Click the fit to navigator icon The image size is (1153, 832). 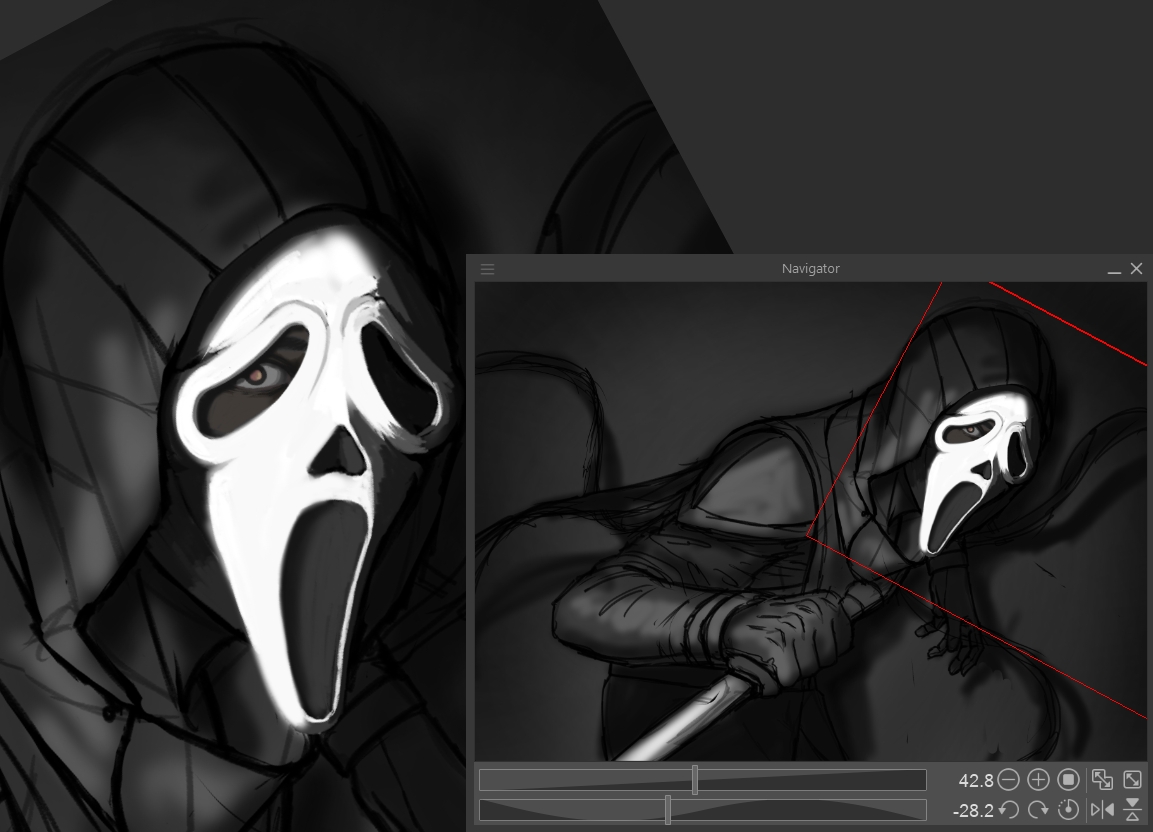pos(1102,780)
